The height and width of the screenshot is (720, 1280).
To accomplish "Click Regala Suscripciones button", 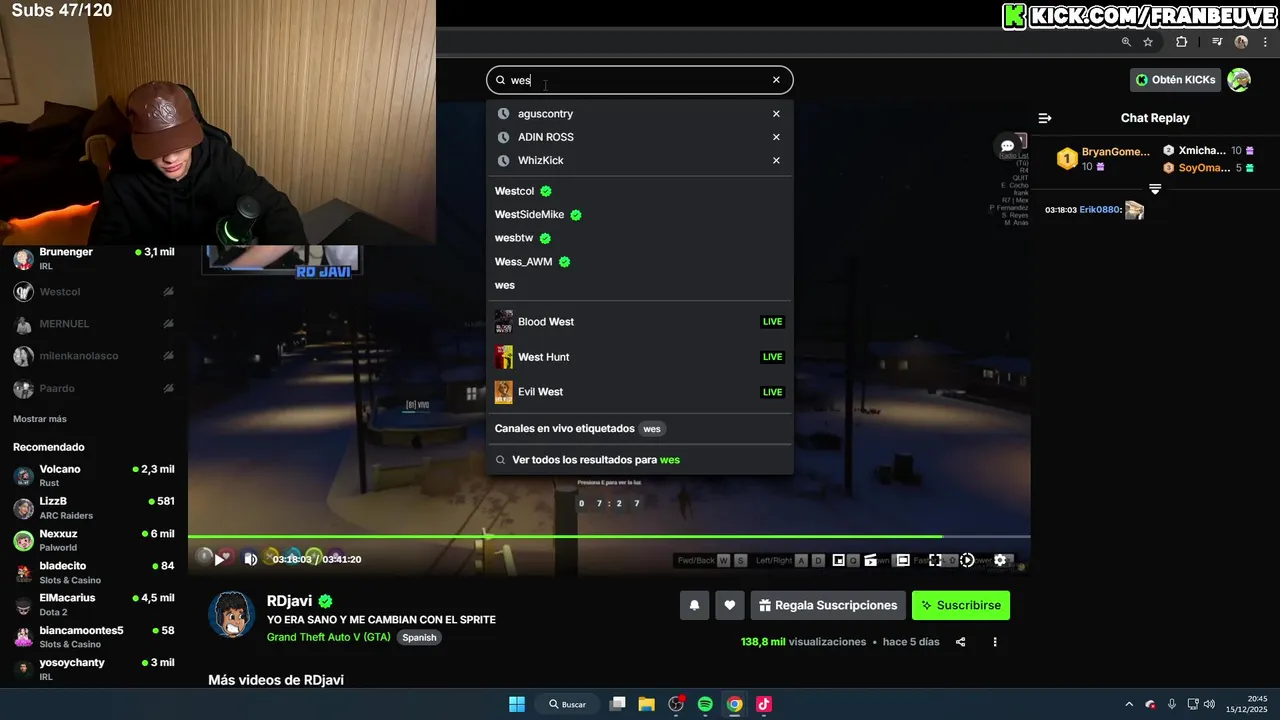I will [x=828, y=605].
